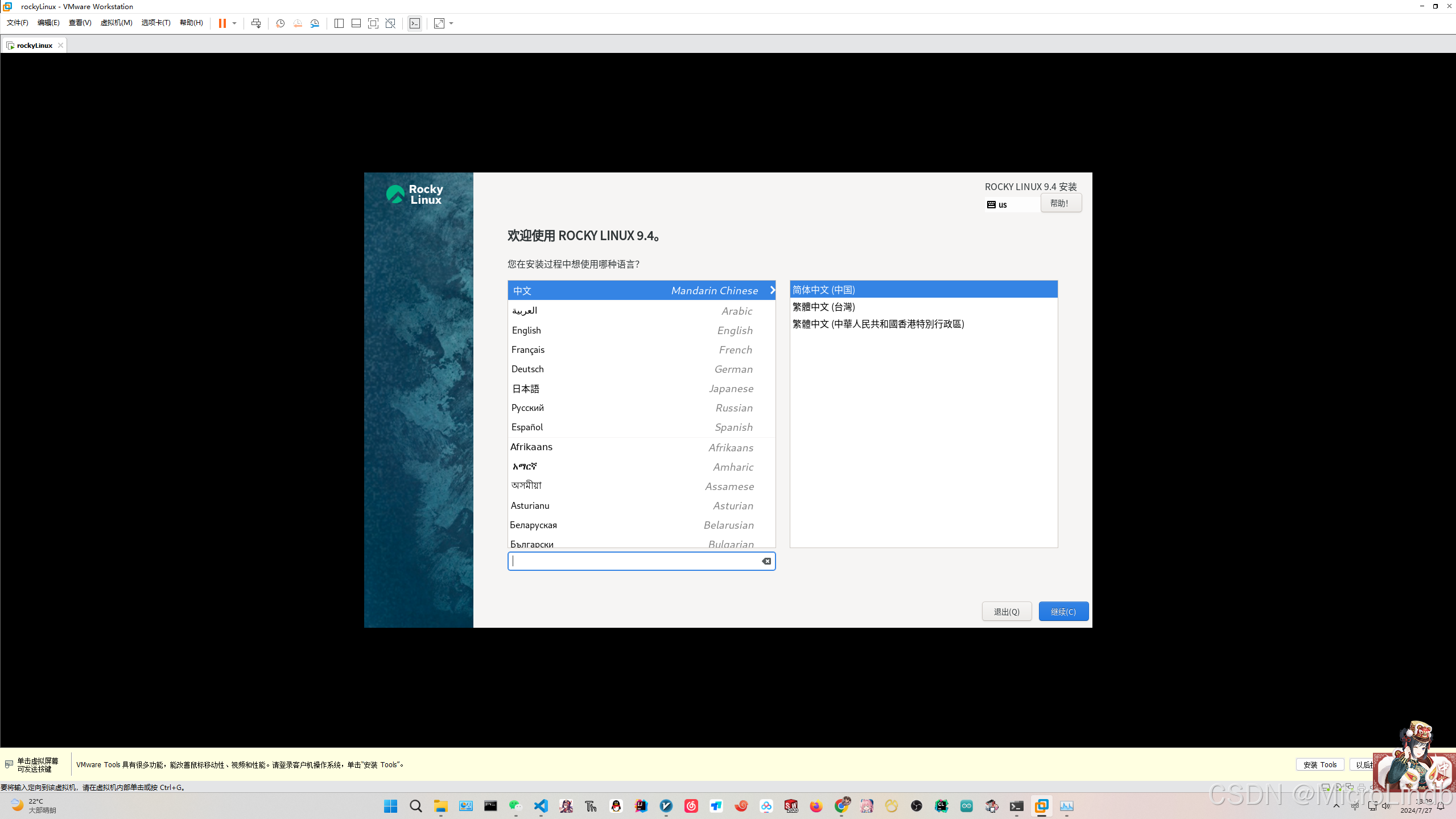Open Windows Start menu on taskbar
Screen dimensions: 1456x819
391,806
